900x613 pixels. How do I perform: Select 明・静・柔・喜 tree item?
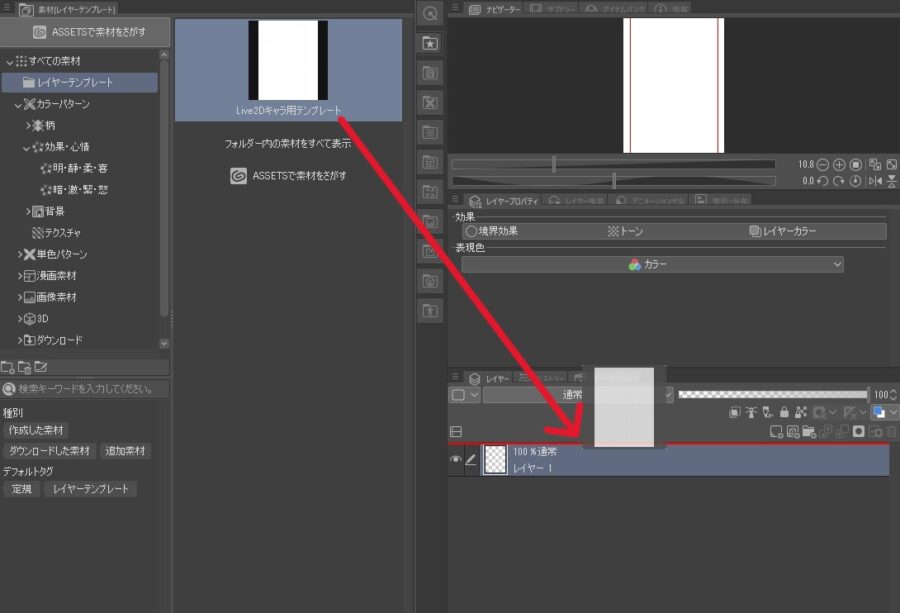click(74, 168)
